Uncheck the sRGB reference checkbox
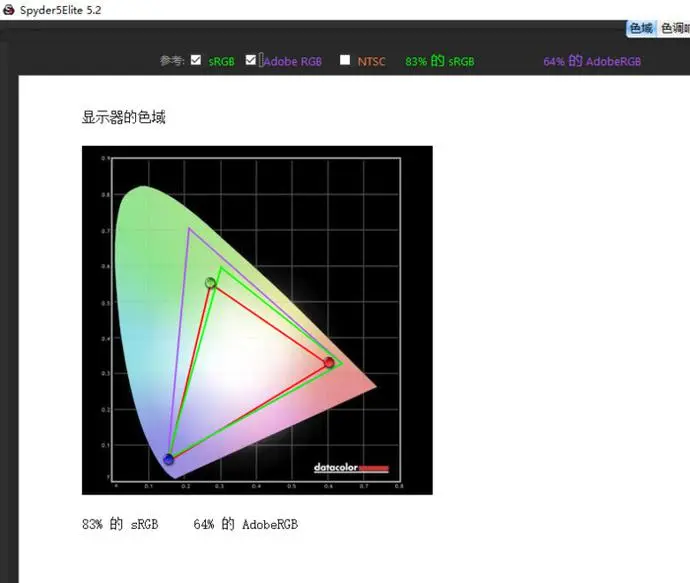This screenshot has width=690, height=583. [x=196, y=60]
